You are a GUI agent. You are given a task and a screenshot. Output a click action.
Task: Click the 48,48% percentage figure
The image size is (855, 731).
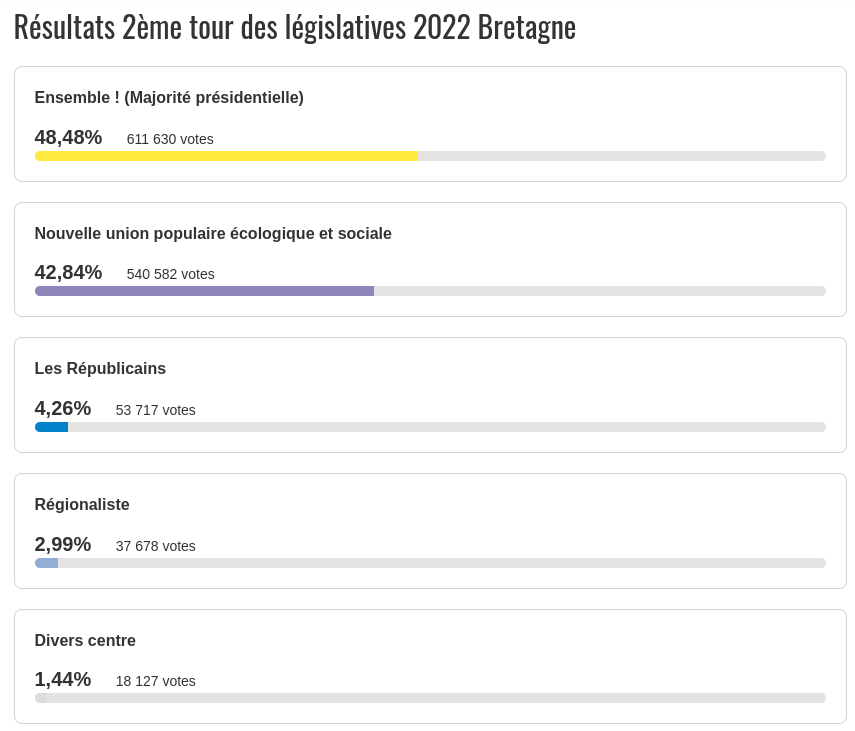click(x=68, y=137)
